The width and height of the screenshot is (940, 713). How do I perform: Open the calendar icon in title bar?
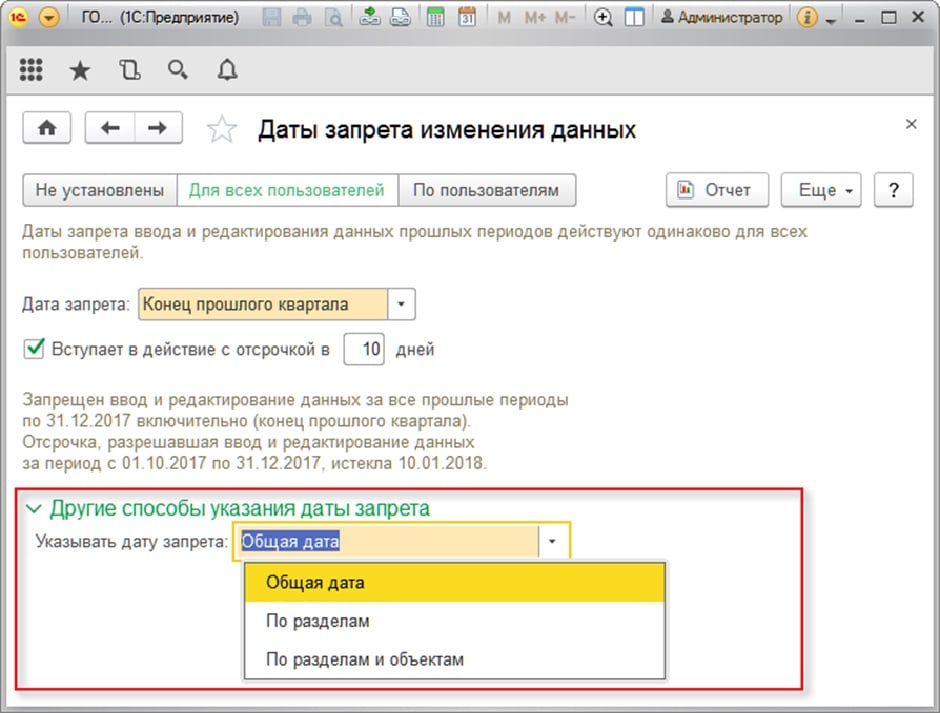point(466,18)
